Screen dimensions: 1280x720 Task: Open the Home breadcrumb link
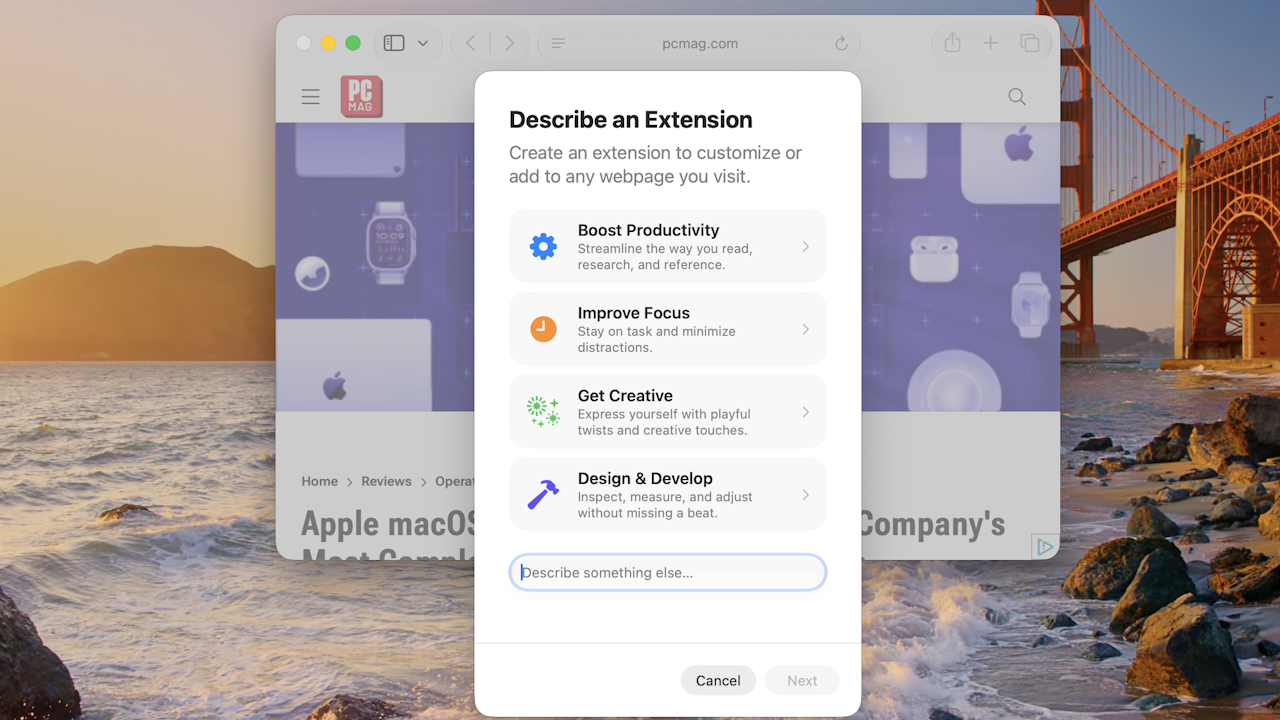pyautogui.click(x=320, y=481)
